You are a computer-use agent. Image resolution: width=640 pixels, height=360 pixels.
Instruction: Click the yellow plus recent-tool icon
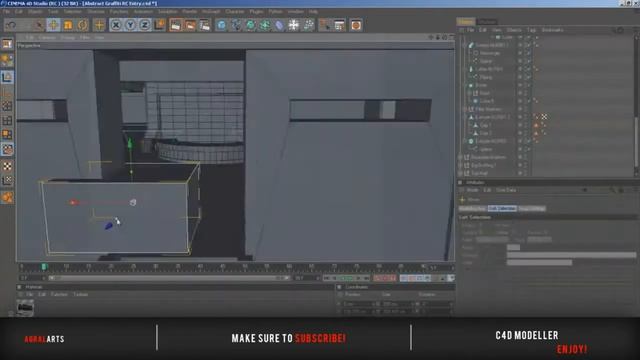[x=99, y=25]
